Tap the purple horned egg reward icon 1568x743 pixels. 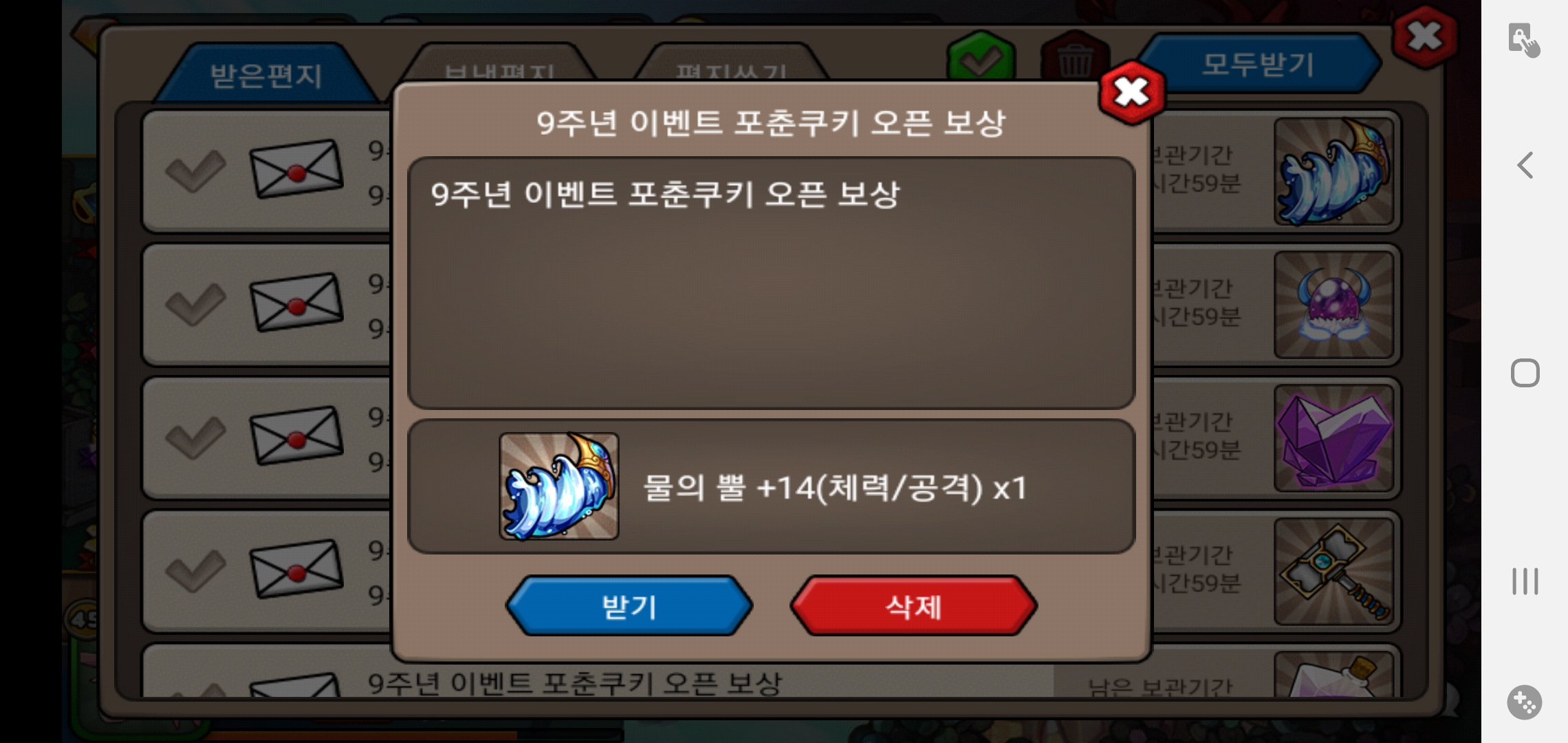click(x=1333, y=305)
